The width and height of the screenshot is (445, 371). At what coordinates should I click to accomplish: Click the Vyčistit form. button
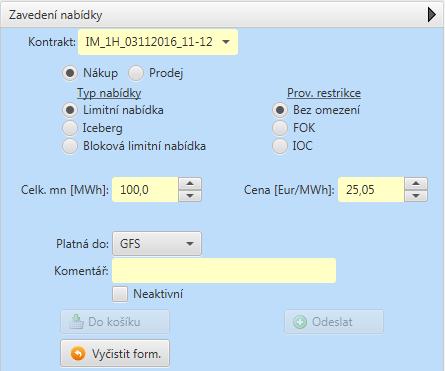click(115, 353)
